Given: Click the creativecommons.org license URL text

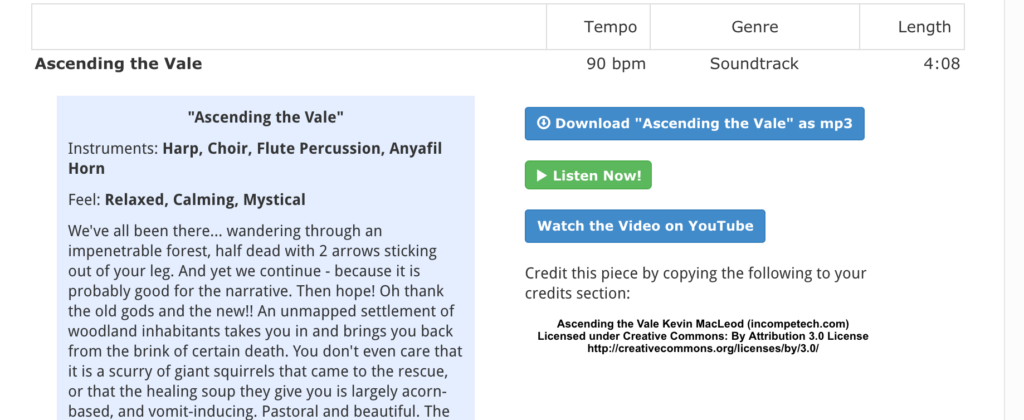Looking at the screenshot, I should click(x=703, y=349).
